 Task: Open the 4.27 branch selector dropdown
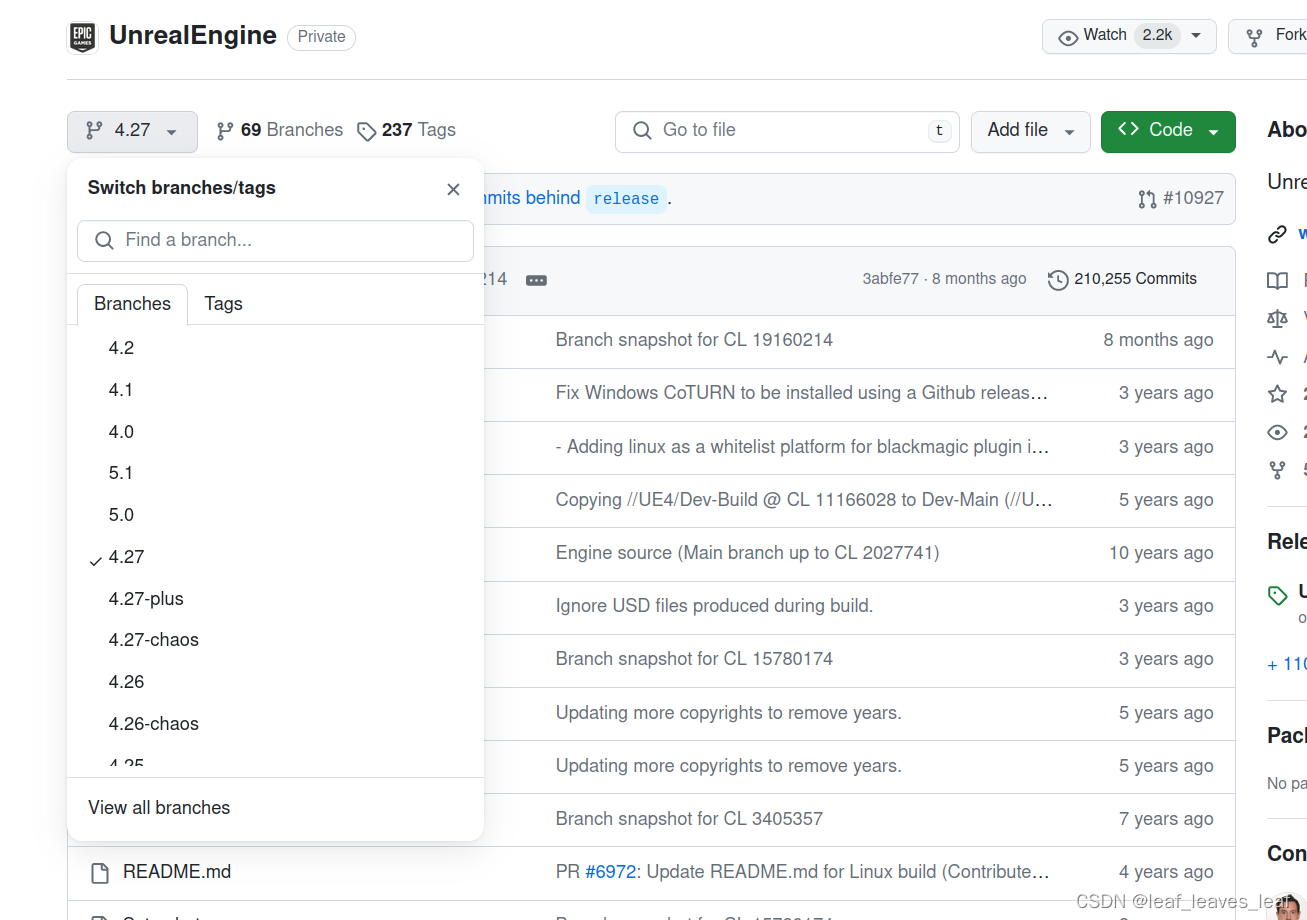coord(132,131)
